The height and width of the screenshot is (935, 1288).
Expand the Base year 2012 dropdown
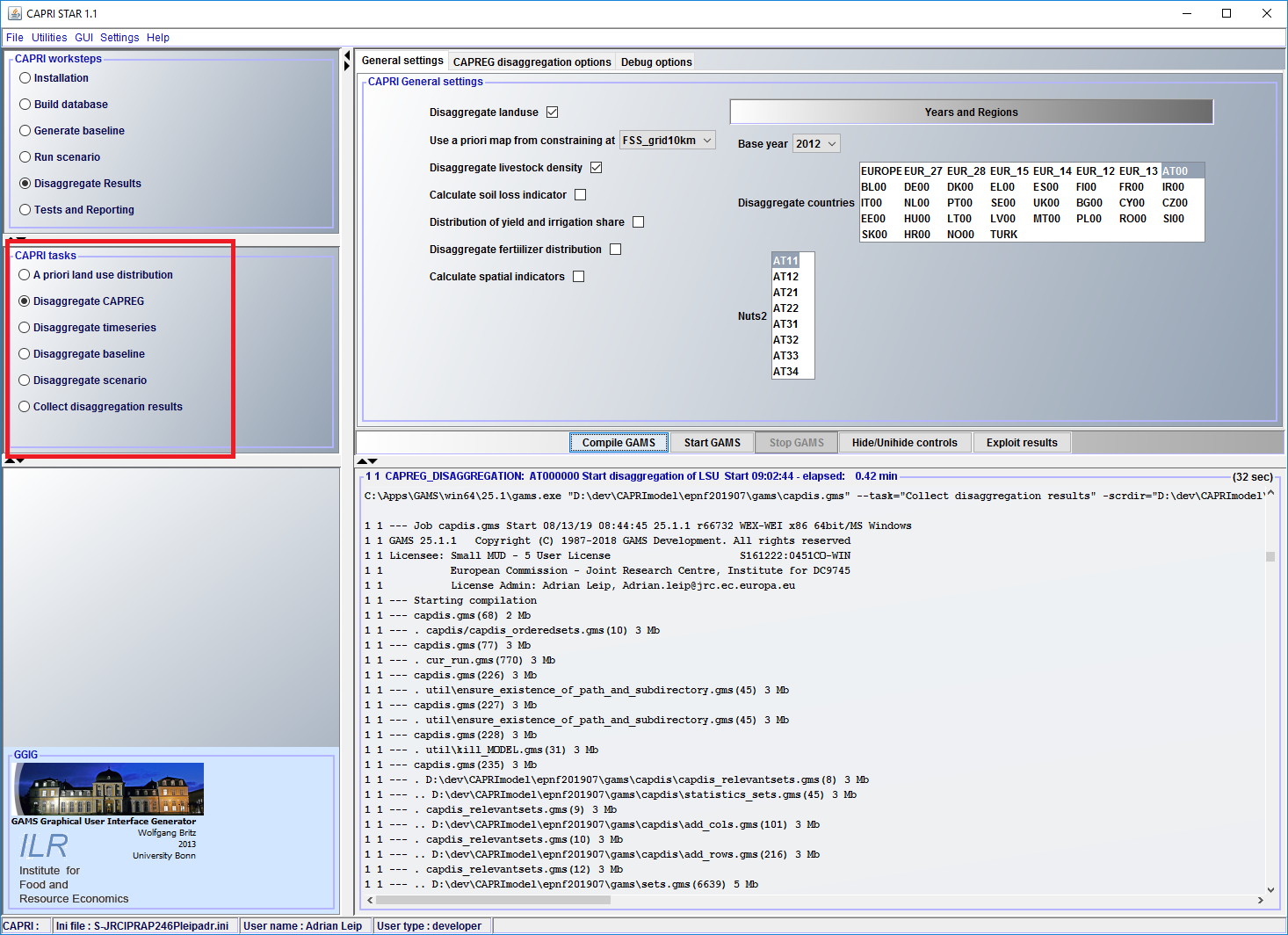click(x=816, y=144)
